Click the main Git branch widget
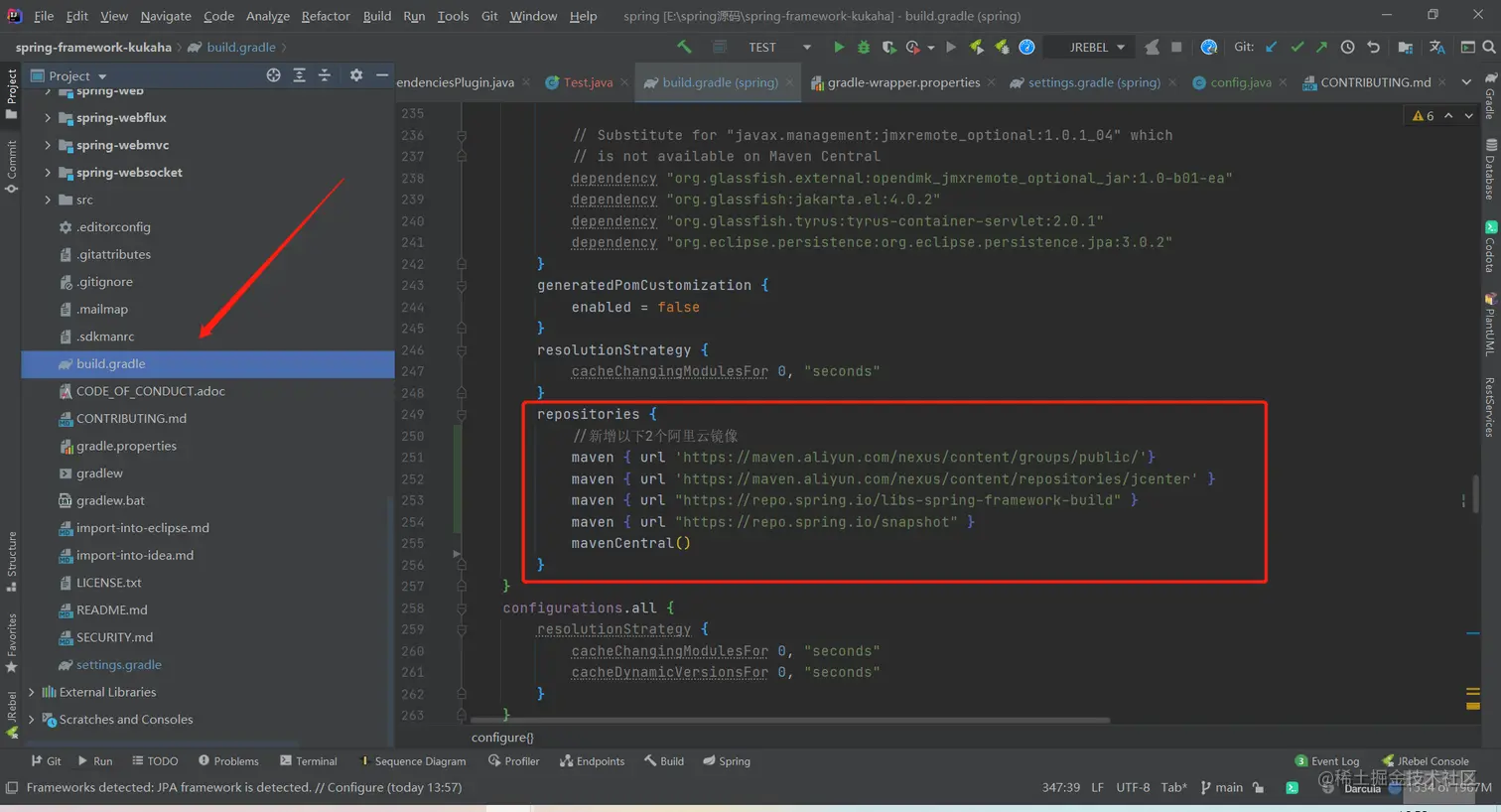The height and width of the screenshot is (812, 1501). pyautogui.click(x=1222, y=787)
